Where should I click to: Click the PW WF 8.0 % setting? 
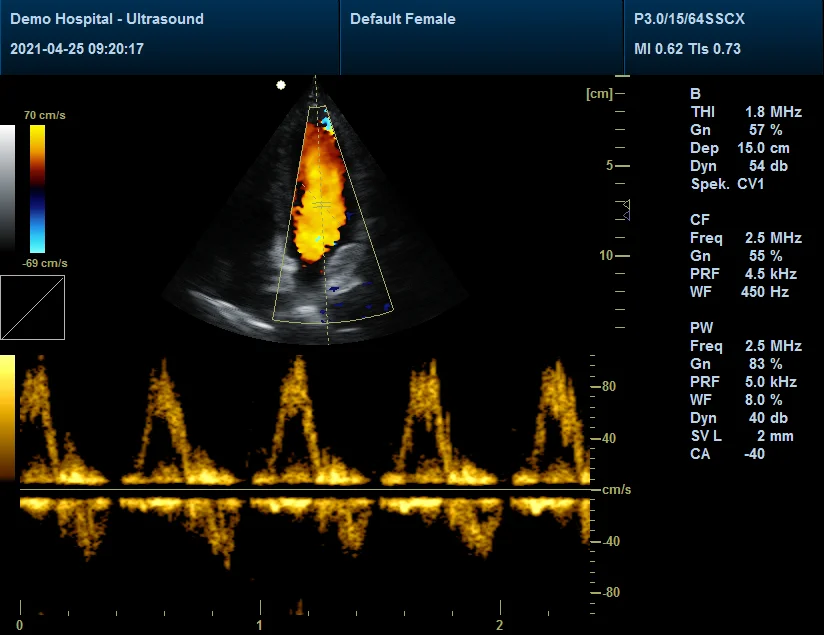[745, 400]
